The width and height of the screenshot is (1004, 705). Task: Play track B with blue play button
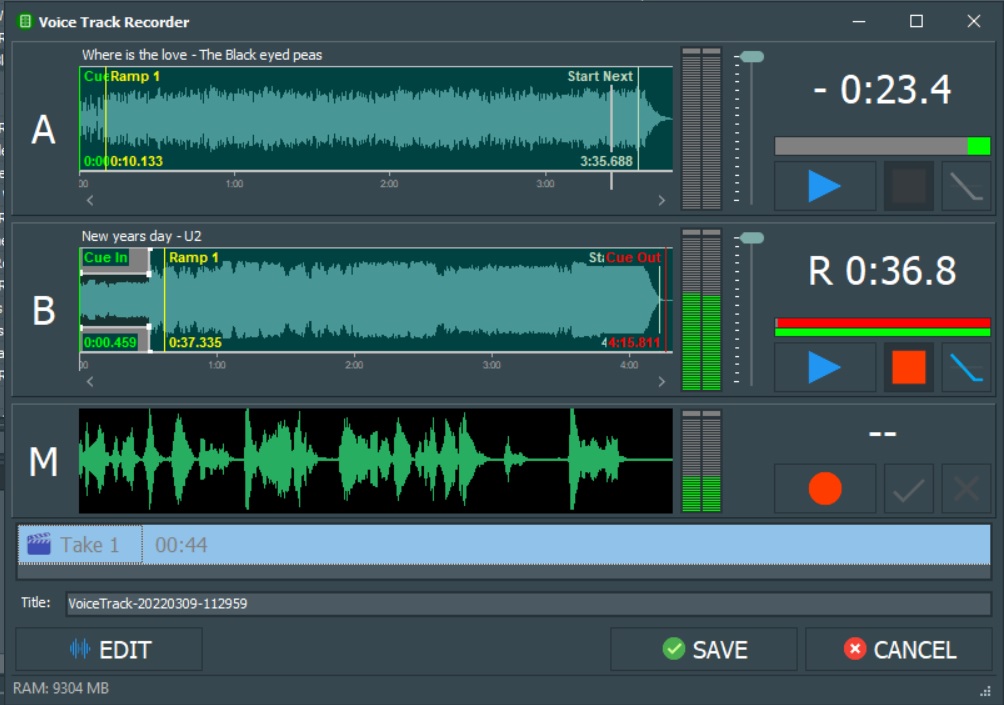(x=824, y=367)
